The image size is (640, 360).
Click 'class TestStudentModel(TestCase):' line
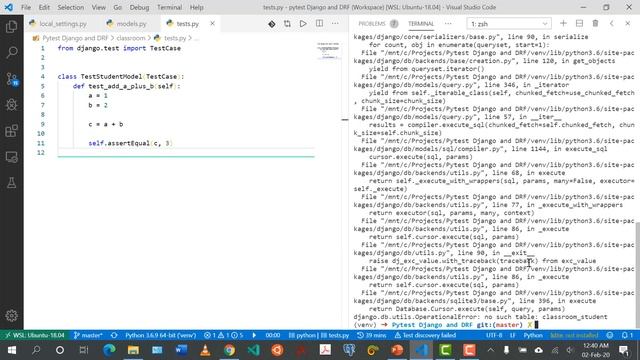(121, 77)
